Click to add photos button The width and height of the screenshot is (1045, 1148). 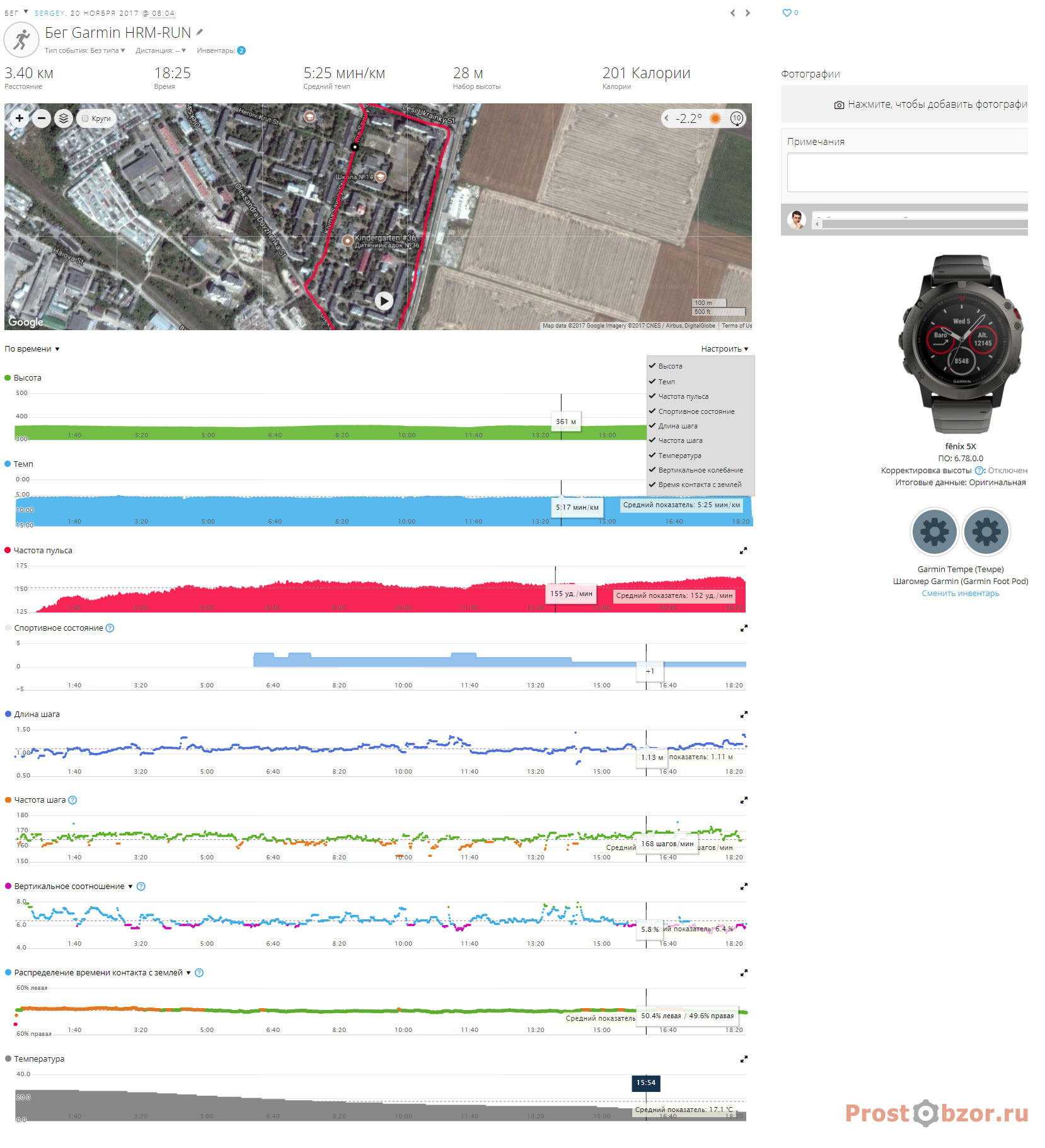[x=932, y=105]
